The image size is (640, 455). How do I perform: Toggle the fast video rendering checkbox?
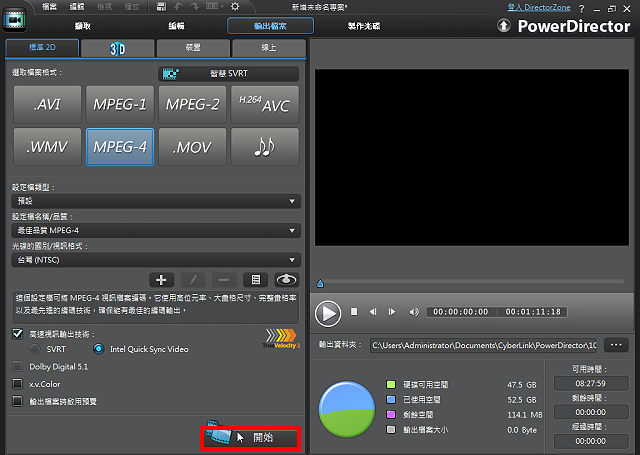click(17, 334)
